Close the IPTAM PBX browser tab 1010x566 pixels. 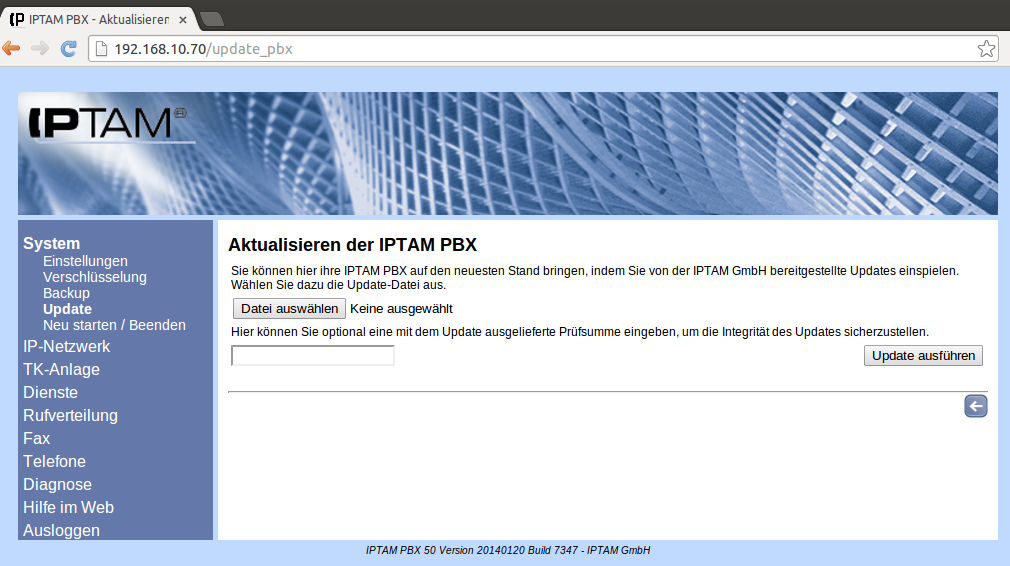(x=183, y=19)
